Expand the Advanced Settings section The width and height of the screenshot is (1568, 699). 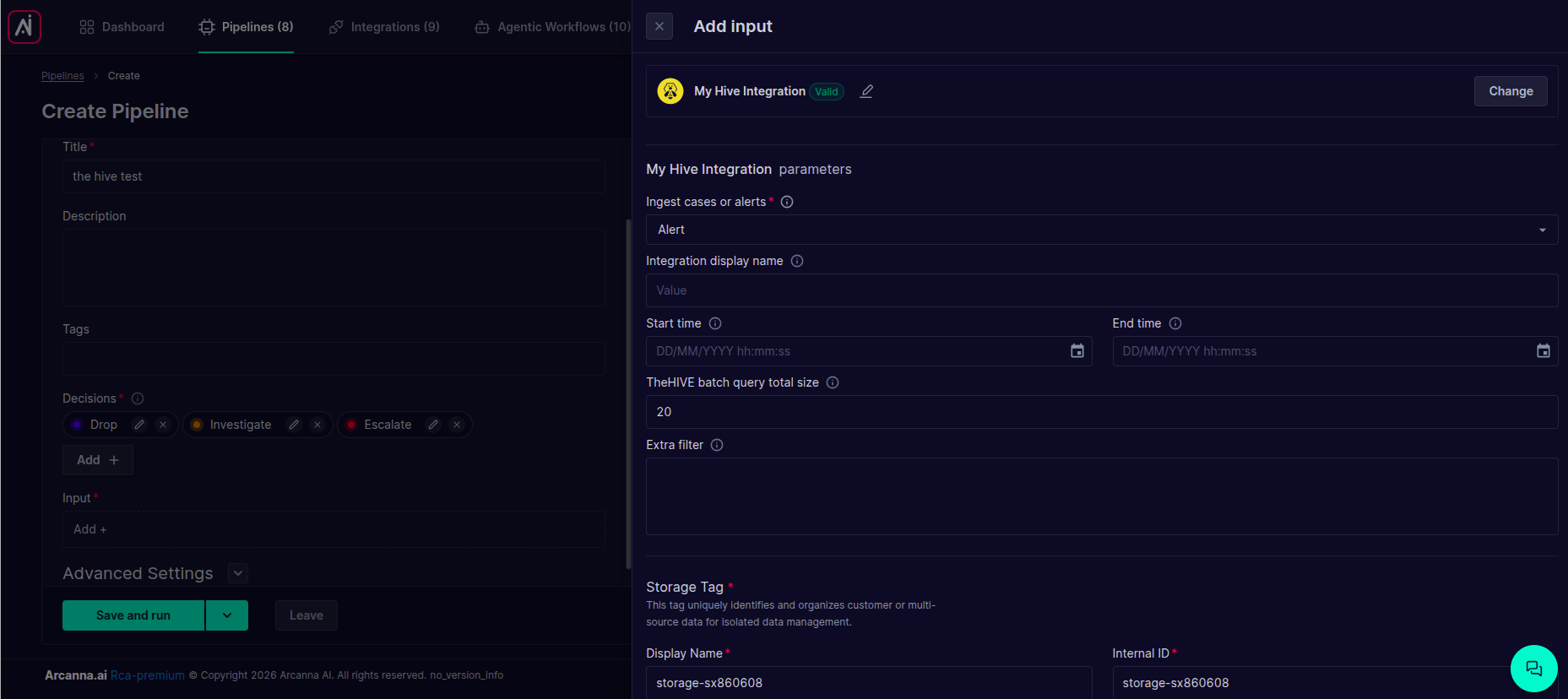[238, 573]
